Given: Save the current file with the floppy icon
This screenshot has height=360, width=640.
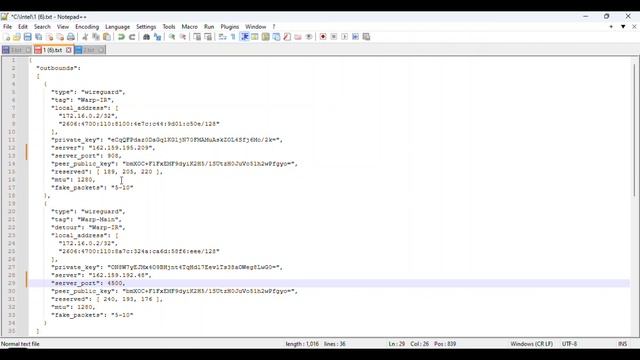Looking at the screenshot, I should (x=27, y=37).
